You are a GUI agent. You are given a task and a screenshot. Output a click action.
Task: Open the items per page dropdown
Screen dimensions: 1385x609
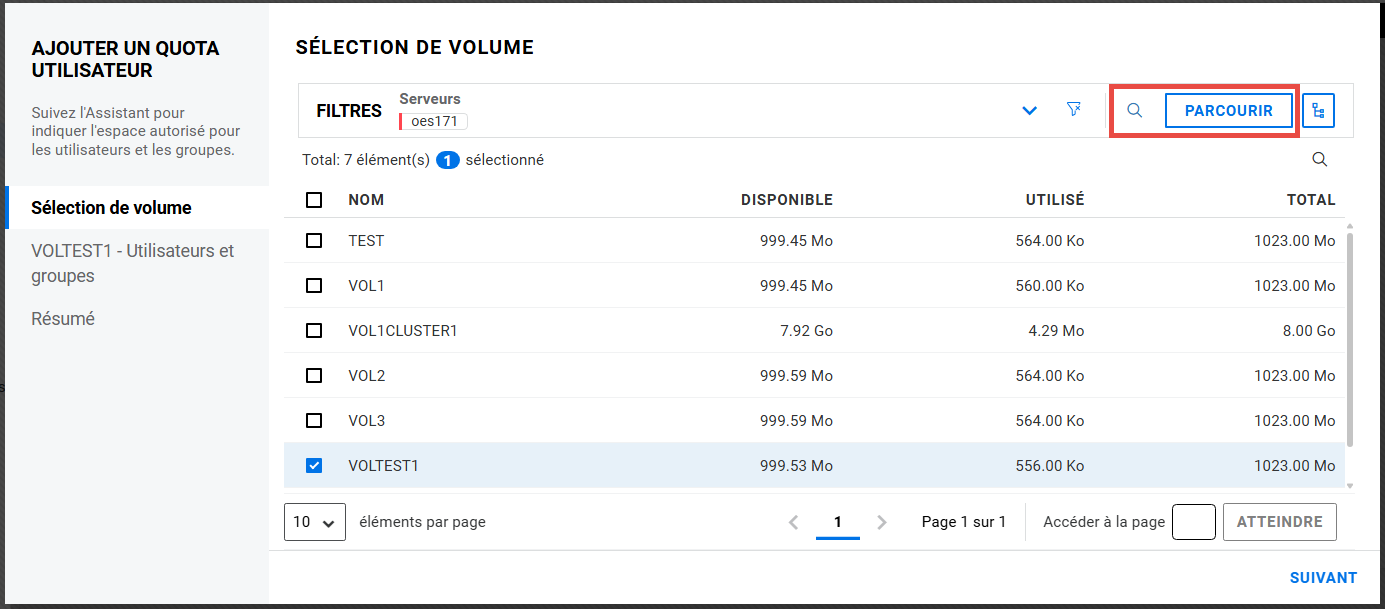(315, 522)
